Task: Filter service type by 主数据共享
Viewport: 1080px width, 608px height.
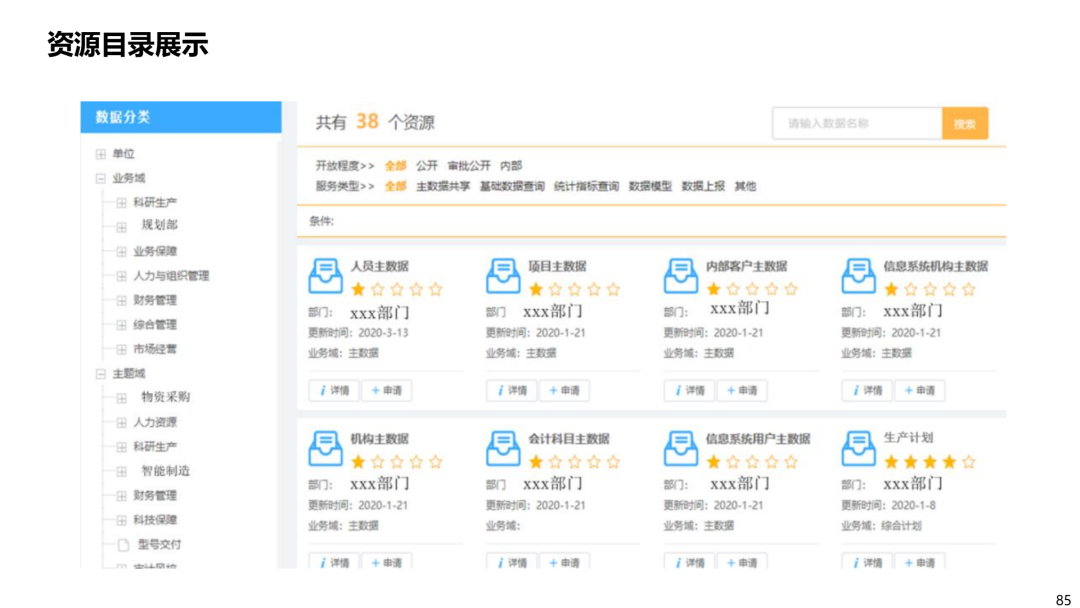Action: pos(443,187)
